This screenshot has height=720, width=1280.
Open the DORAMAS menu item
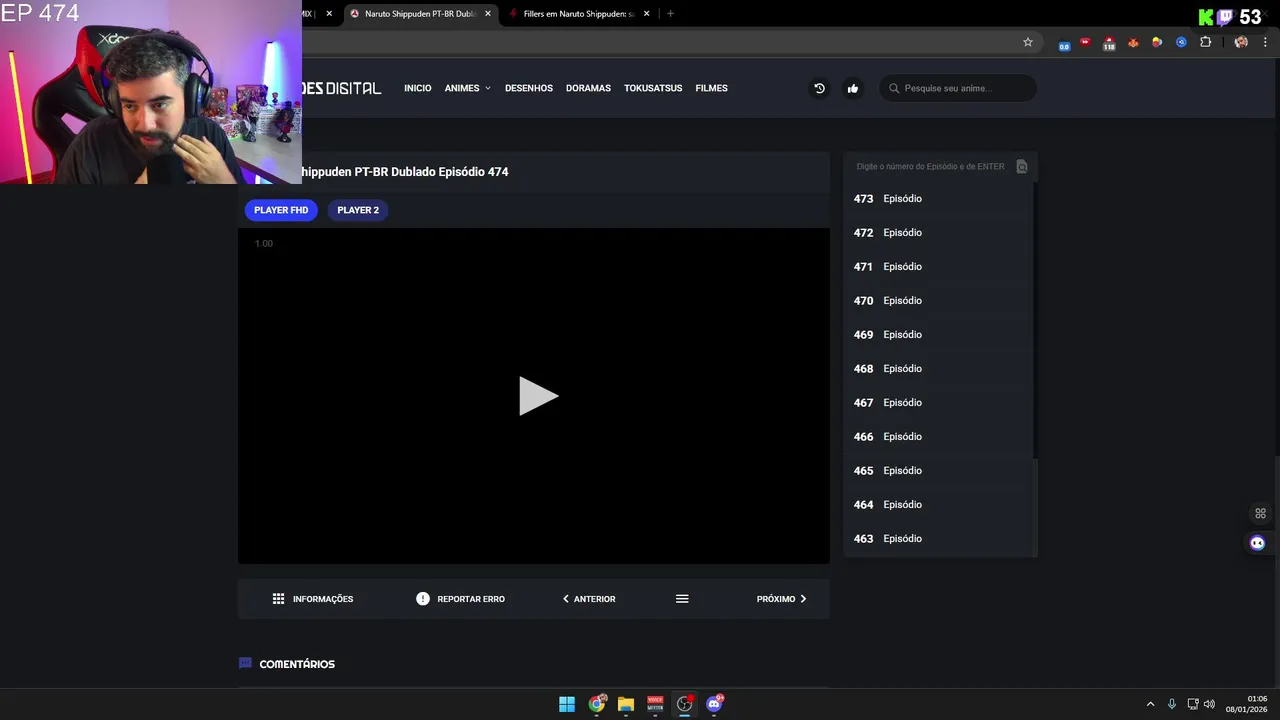588,88
